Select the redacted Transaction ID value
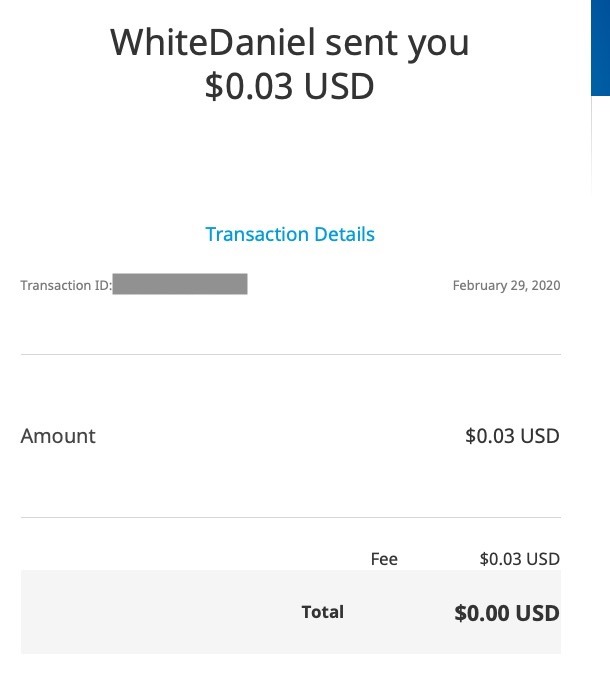The height and width of the screenshot is (673, 610). tap(180, 284)
